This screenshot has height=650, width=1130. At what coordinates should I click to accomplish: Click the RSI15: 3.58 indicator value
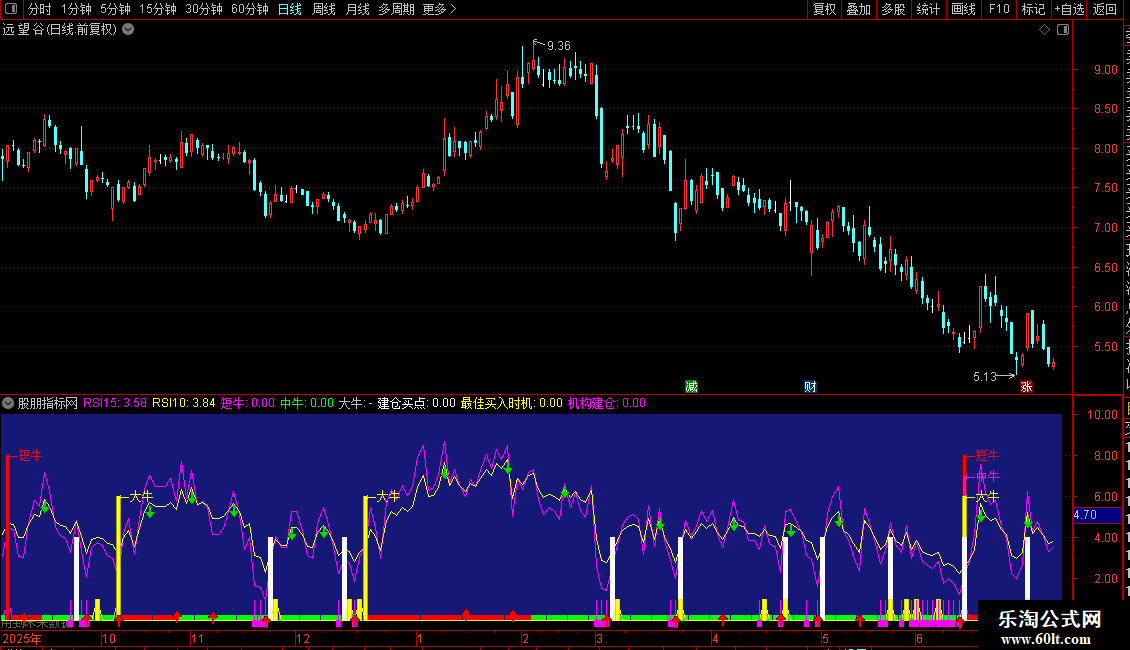click(115, 403)
